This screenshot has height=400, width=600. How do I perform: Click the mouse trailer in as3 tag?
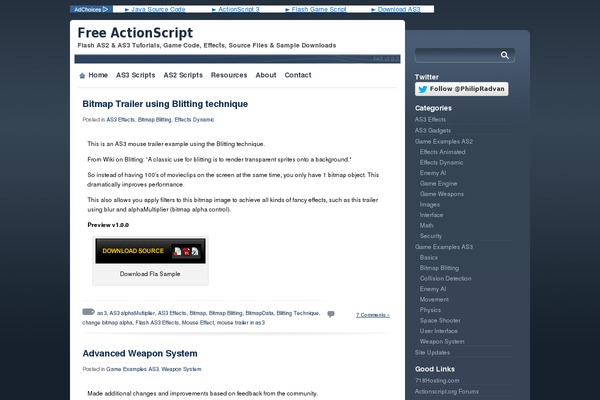point(241,323)
